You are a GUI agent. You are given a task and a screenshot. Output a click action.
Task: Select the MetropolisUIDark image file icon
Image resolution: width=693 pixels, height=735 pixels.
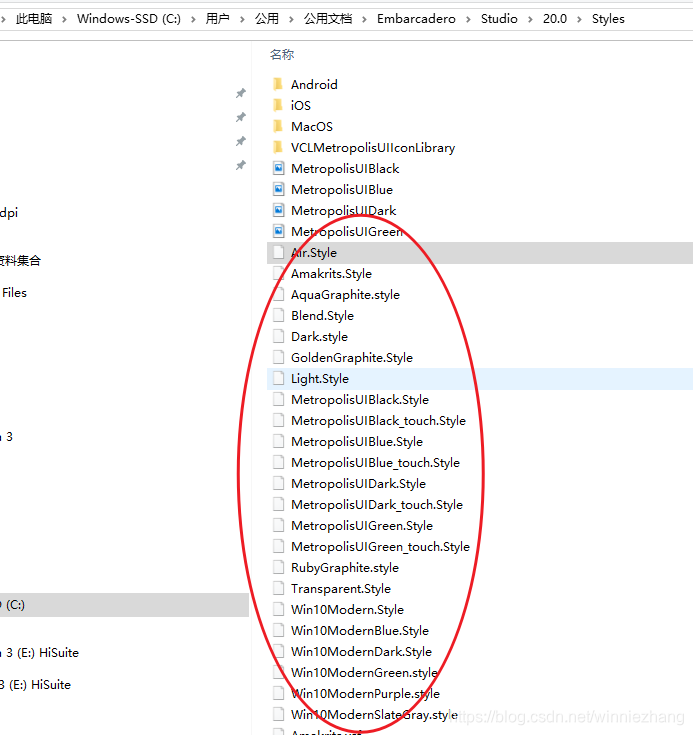click(x=279, y=210)
